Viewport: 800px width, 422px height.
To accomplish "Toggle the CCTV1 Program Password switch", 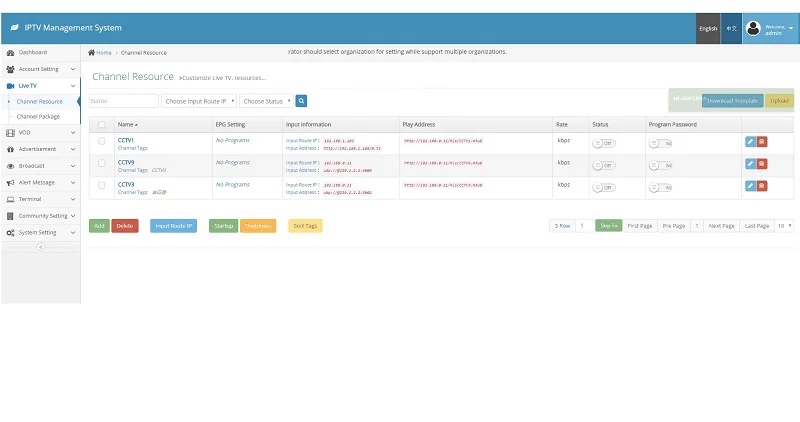I will point(660,143).
